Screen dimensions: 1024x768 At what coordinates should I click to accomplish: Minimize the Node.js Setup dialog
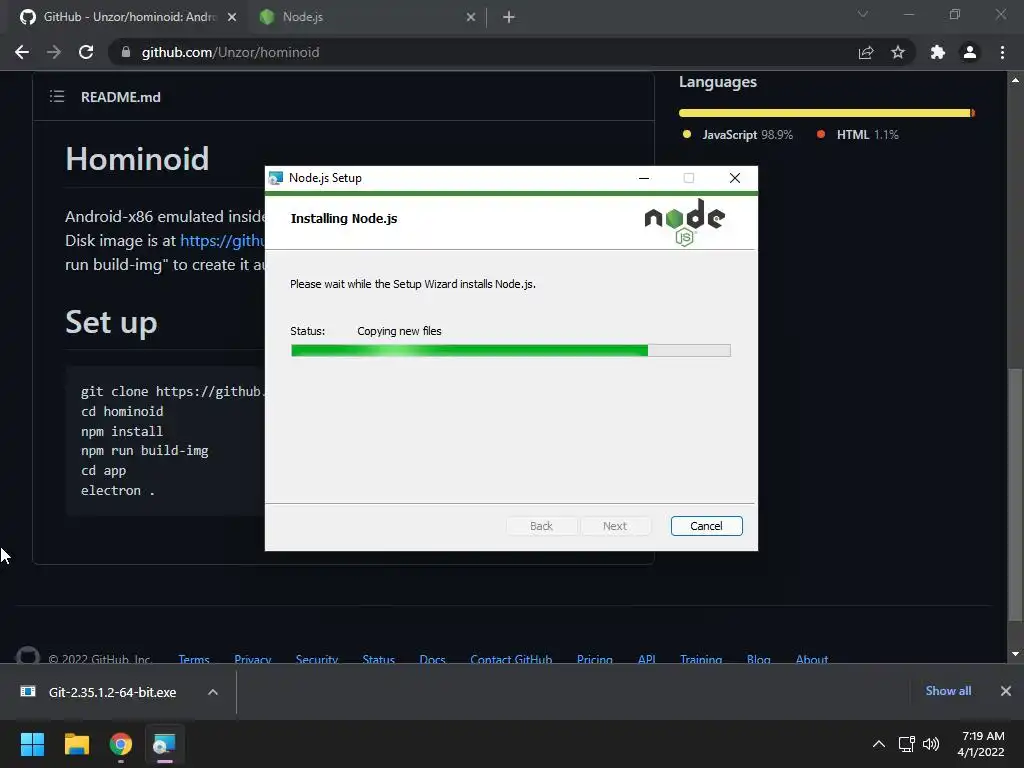click(x=644, y=178)
